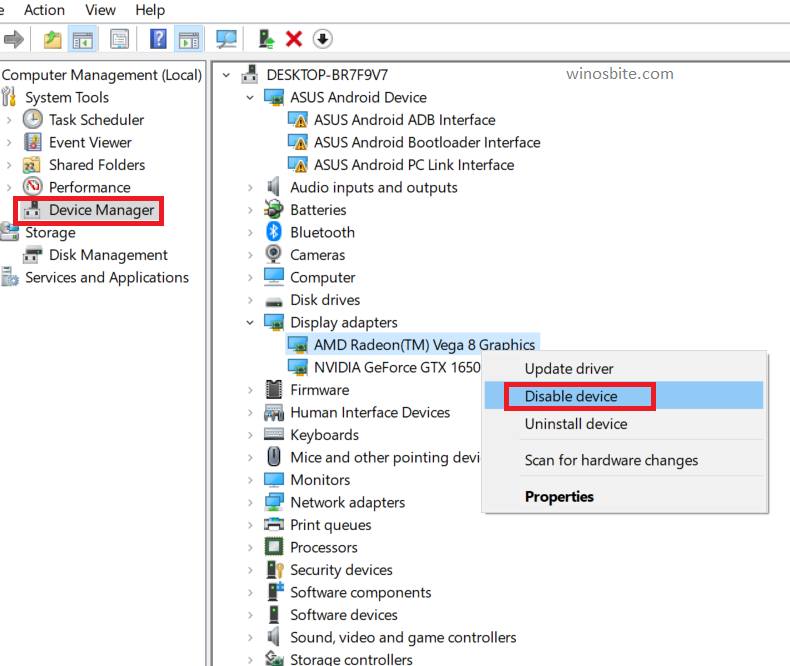The image size is (790, 666).
Task: Click the Processors category icon
Action: pos(274,547)
